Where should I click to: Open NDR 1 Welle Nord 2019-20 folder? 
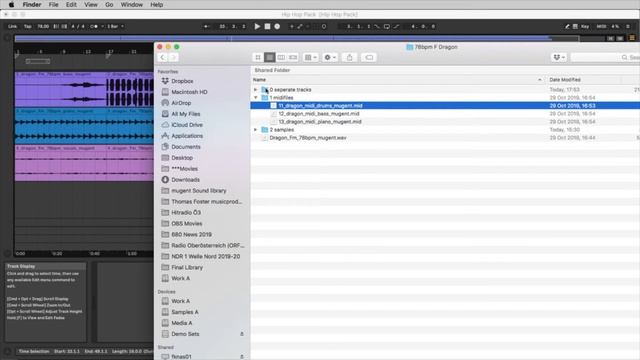tap(205, 256)
